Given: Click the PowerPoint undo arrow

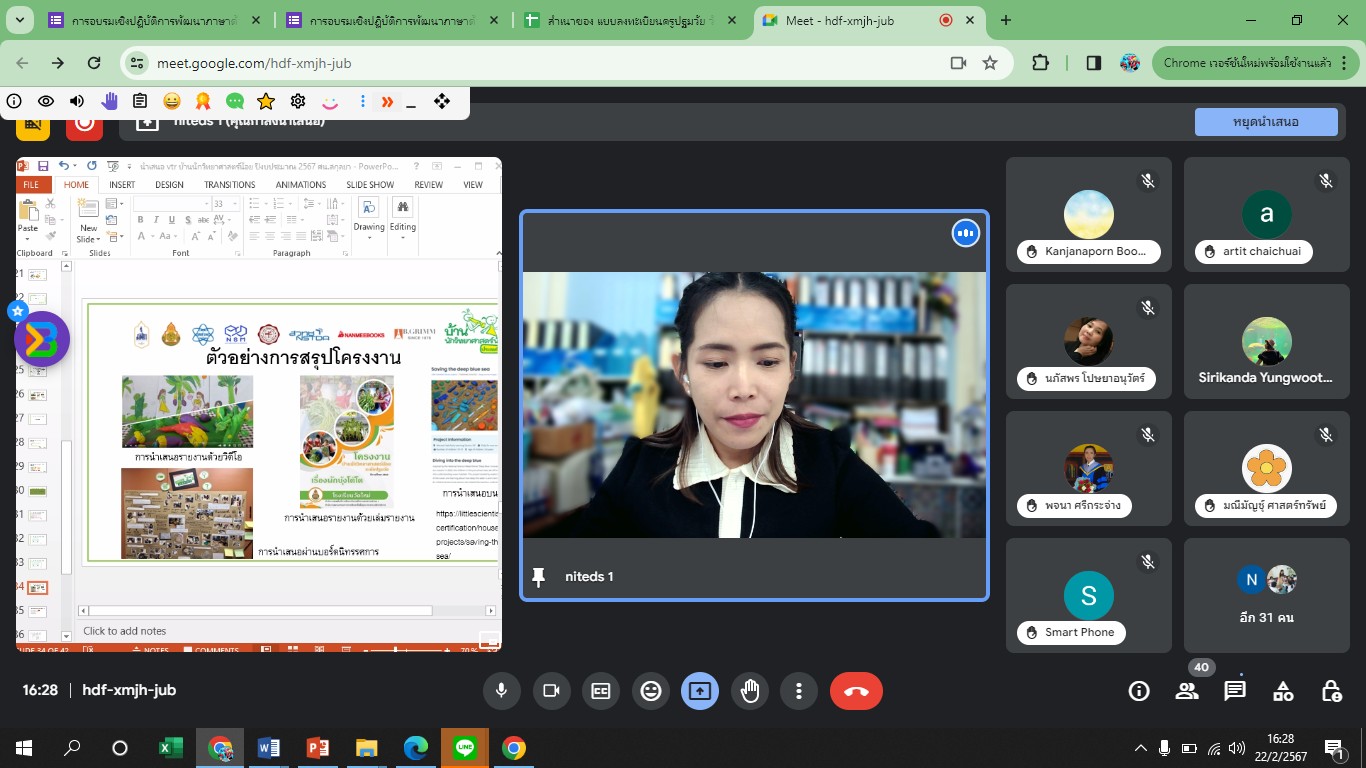Looking at the screenshot, I should coord(63,166).
